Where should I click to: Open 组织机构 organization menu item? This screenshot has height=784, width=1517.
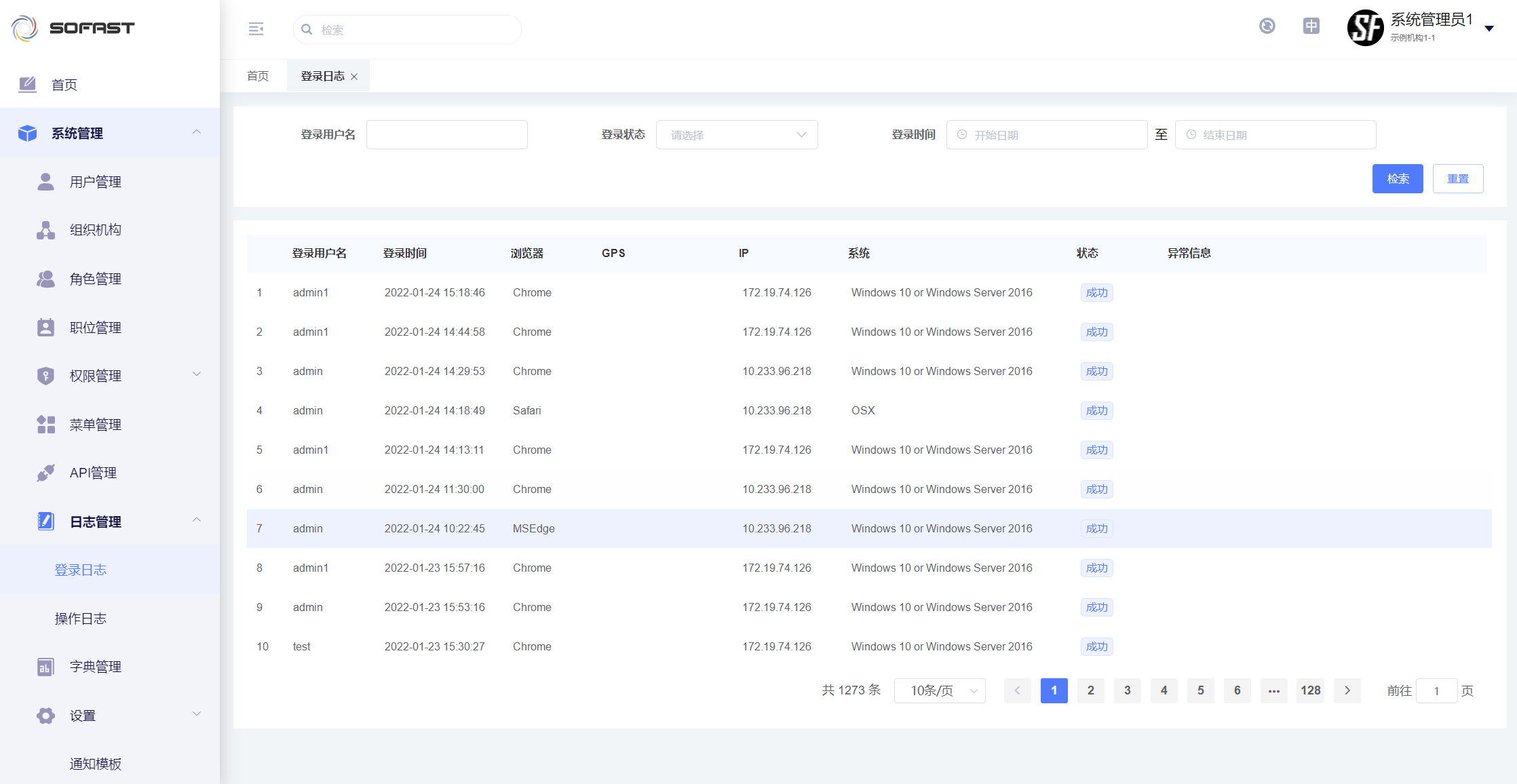95,230
